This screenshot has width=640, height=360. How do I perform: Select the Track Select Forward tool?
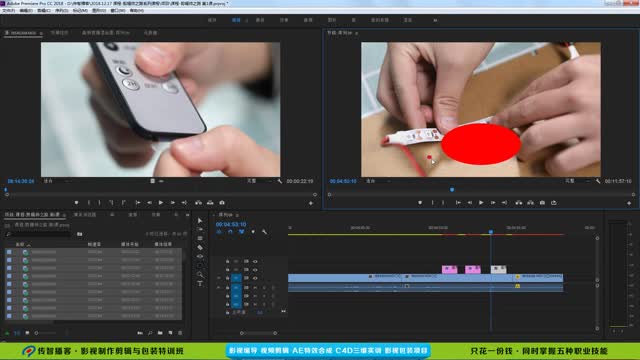click(x=200, y=229)
